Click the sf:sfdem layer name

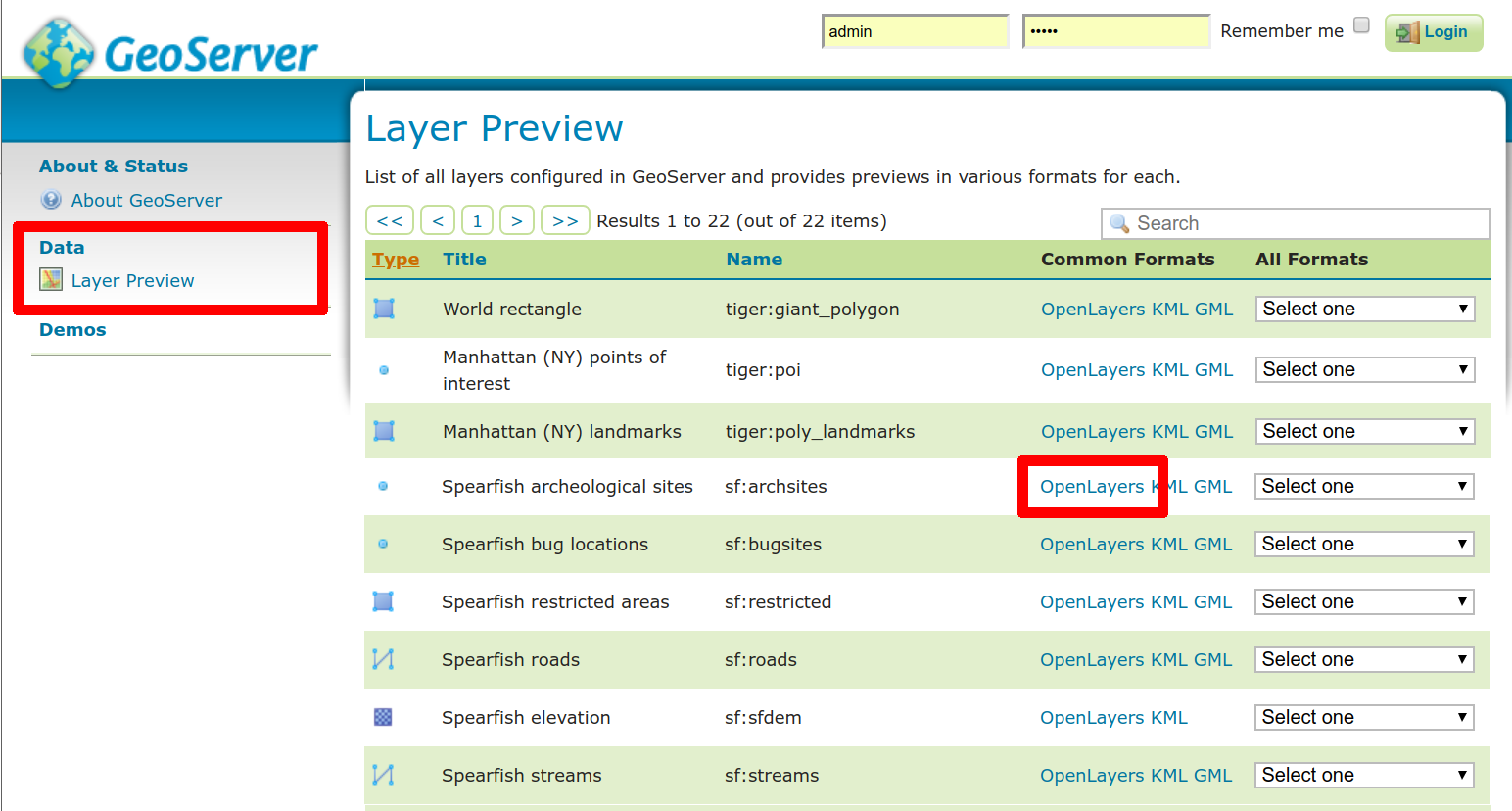point(763,717)
